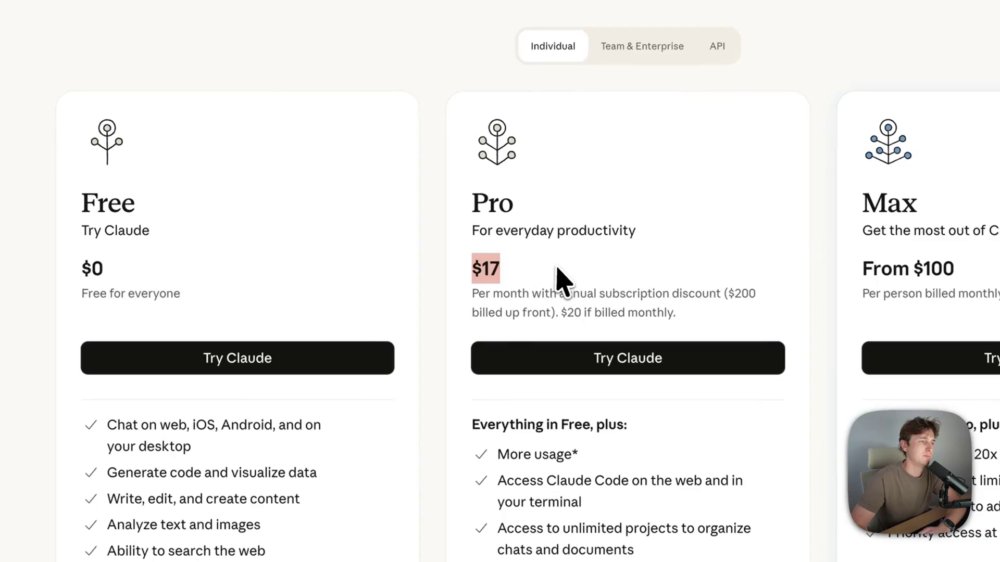
Task: Click the Free plan sprout icon
Action: coord(107,142)
